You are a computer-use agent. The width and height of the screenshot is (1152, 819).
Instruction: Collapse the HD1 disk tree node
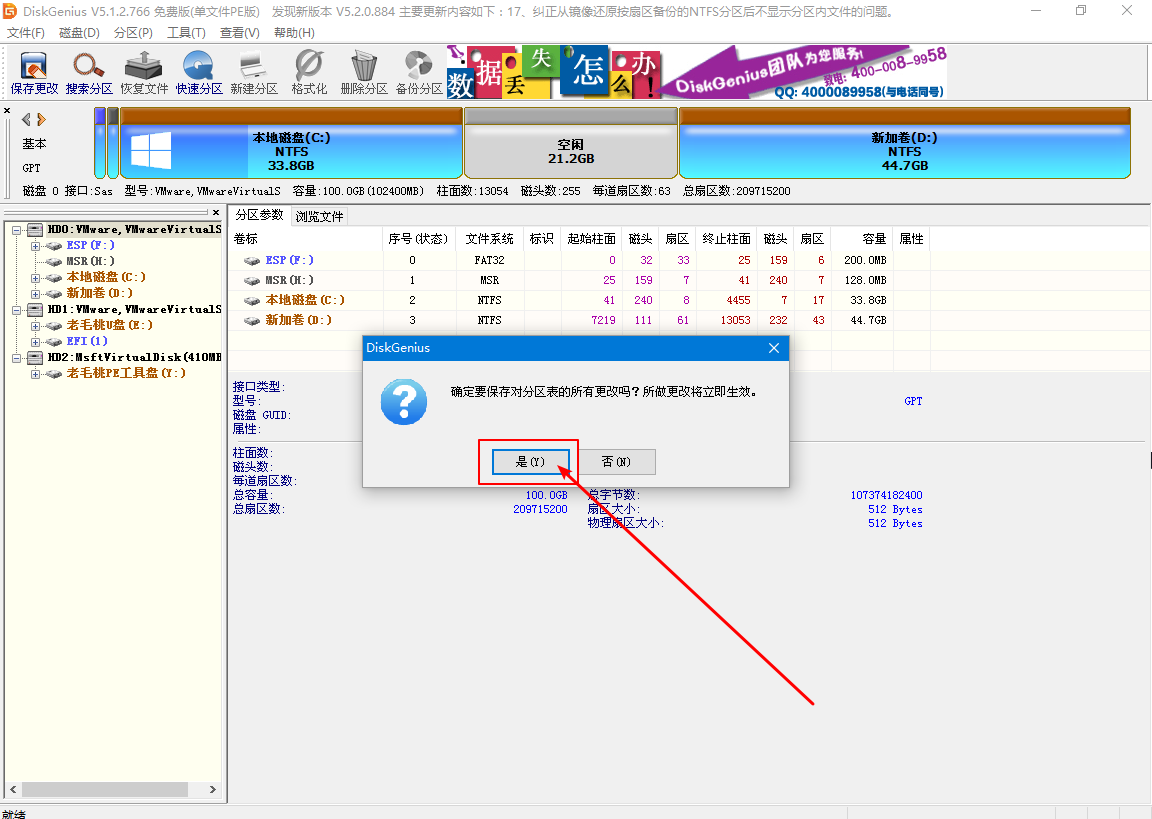pyautogui.click(x=16, y=310)
